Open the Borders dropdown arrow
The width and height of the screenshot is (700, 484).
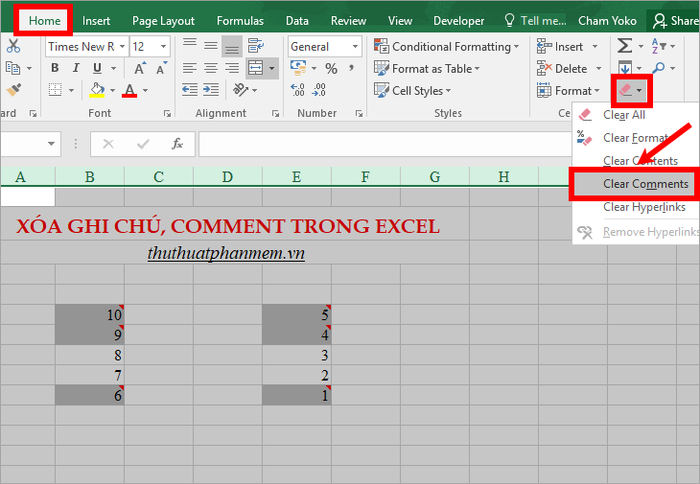point(71,90)
